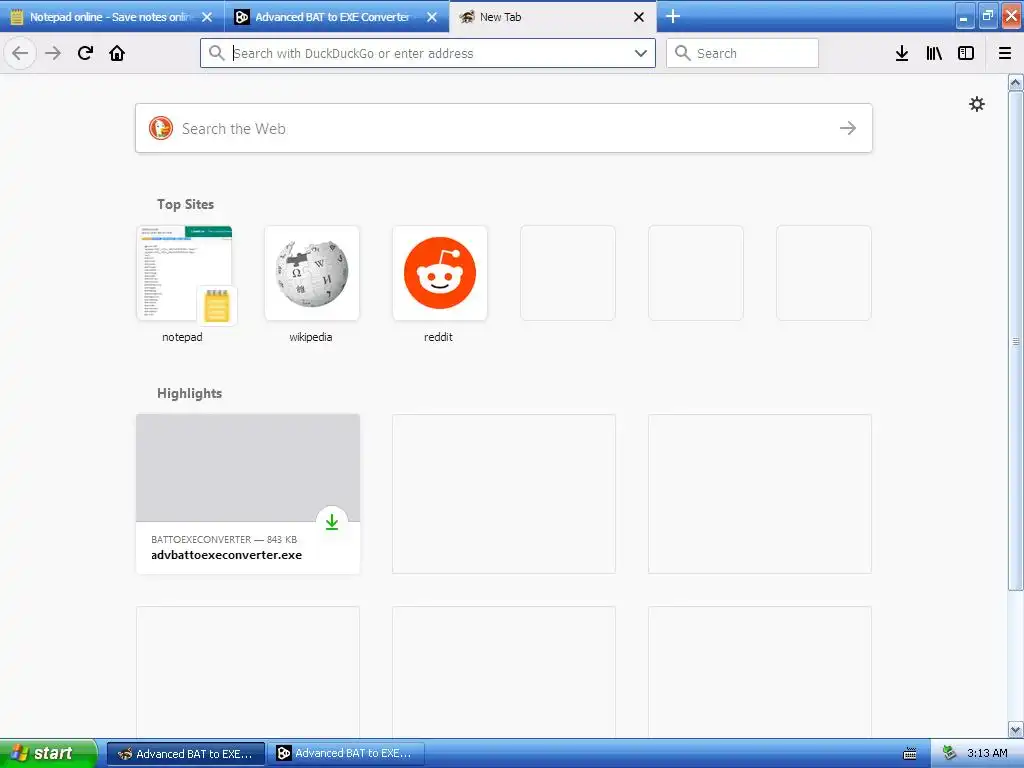Go forward with the forward arrow

pyautogui.click(x=53, y=53)
